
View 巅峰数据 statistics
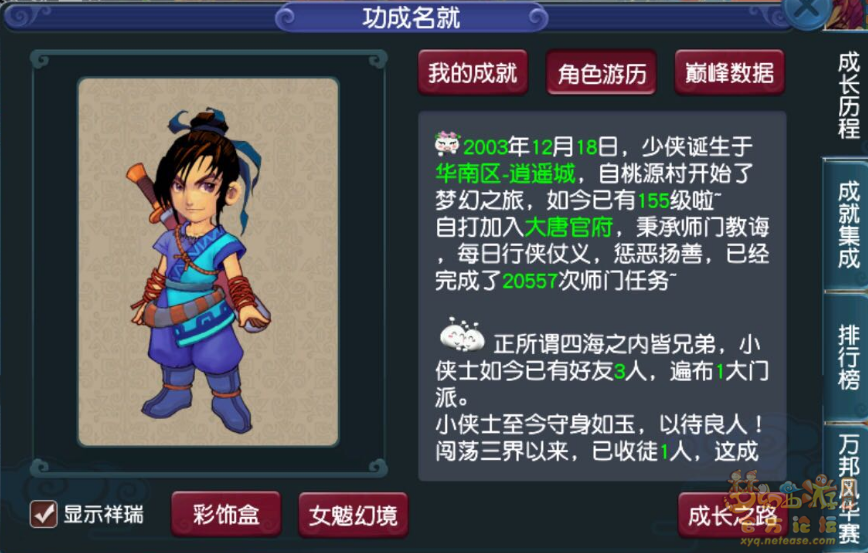[729, 73]
